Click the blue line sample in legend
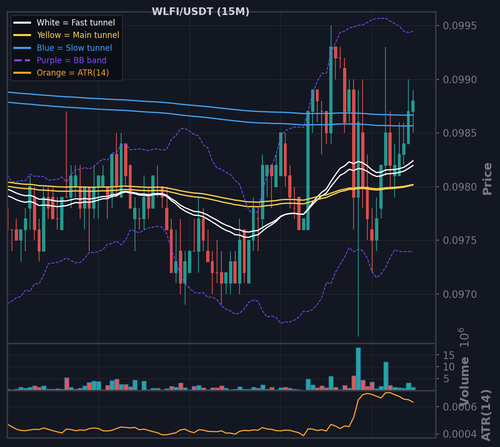 click(x=22, y=48)
